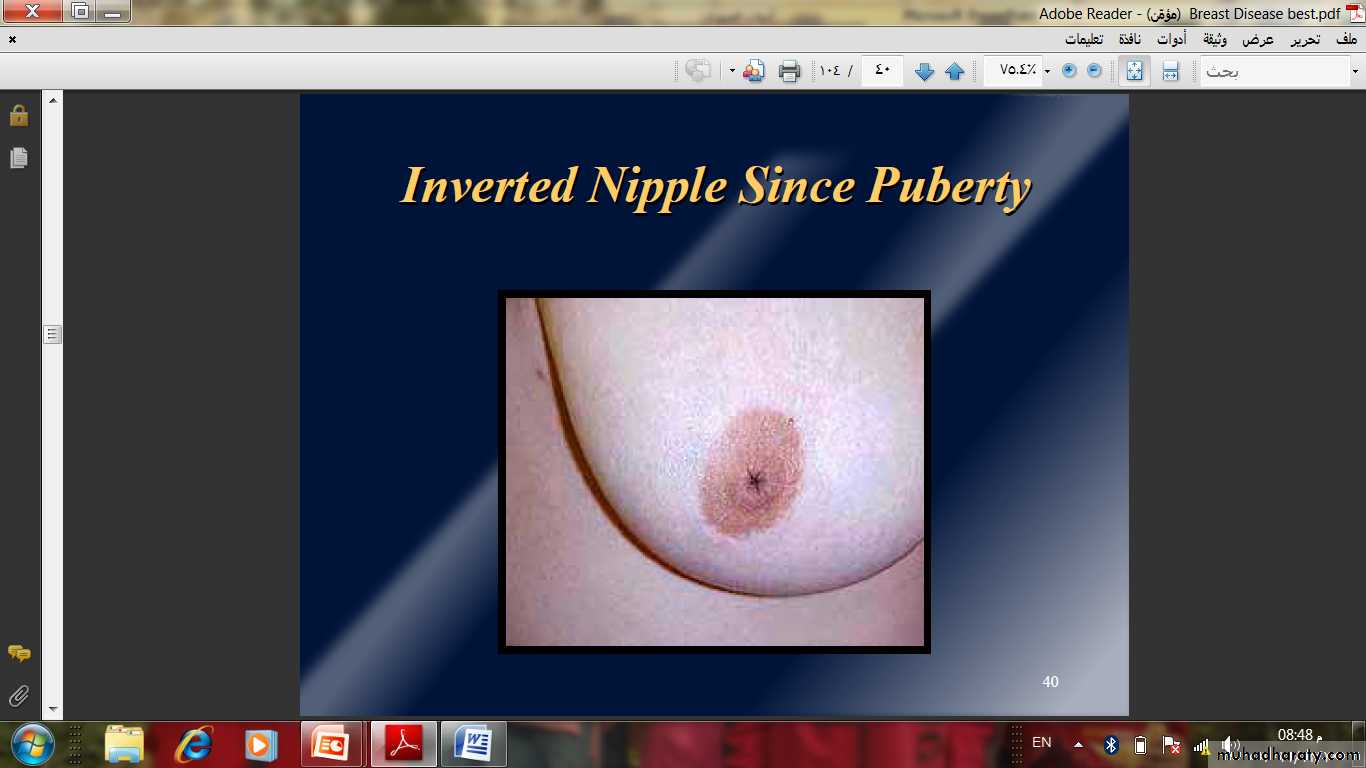Image resolution: width=1366 pixels, height=768 pixels.
Task: Open the عرض (View) menu
Action: 1258,40
